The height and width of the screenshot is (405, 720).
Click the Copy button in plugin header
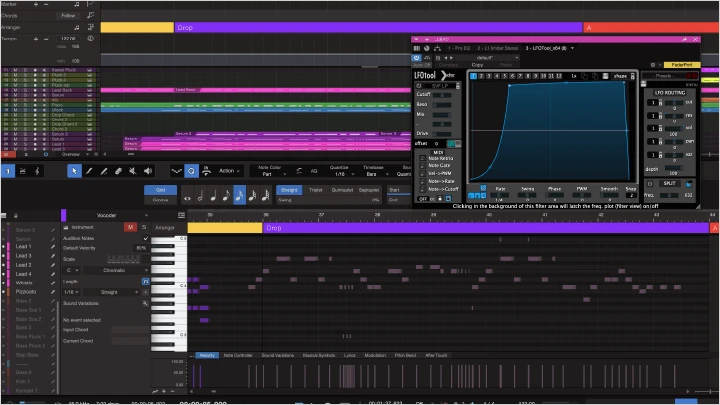click(477, 65)
